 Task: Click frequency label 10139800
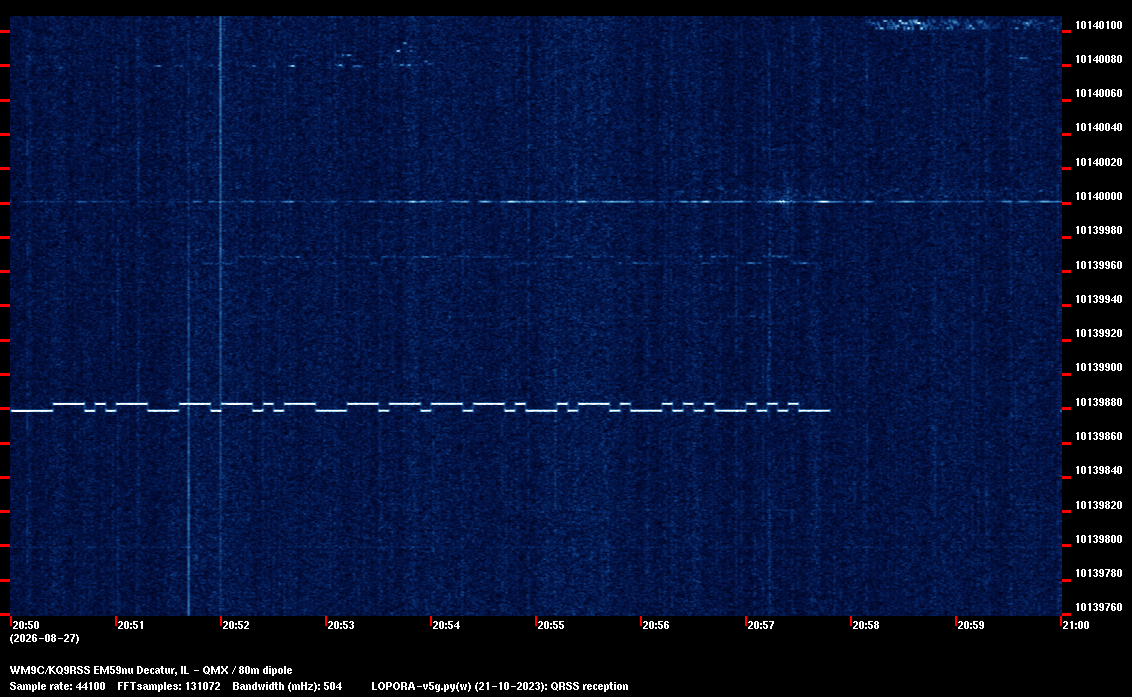[x=1099, y=539]
